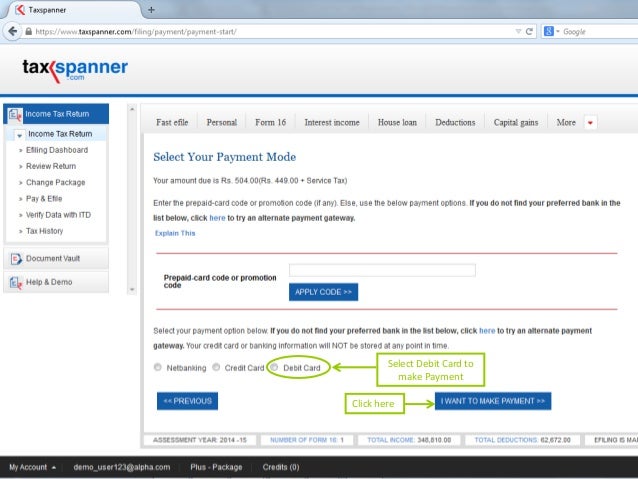Open Efiling Dashboard in sidebar
Viewport: 638px width, 479px height.
(x=57, y=150)
